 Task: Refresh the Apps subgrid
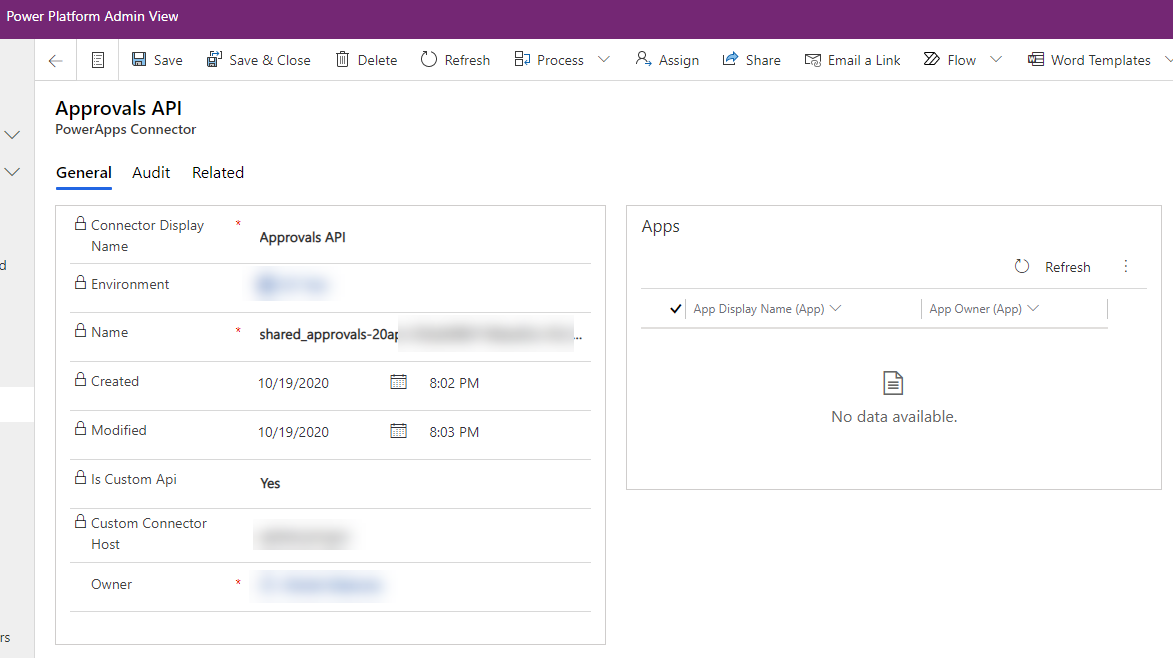click(1056, 266)
